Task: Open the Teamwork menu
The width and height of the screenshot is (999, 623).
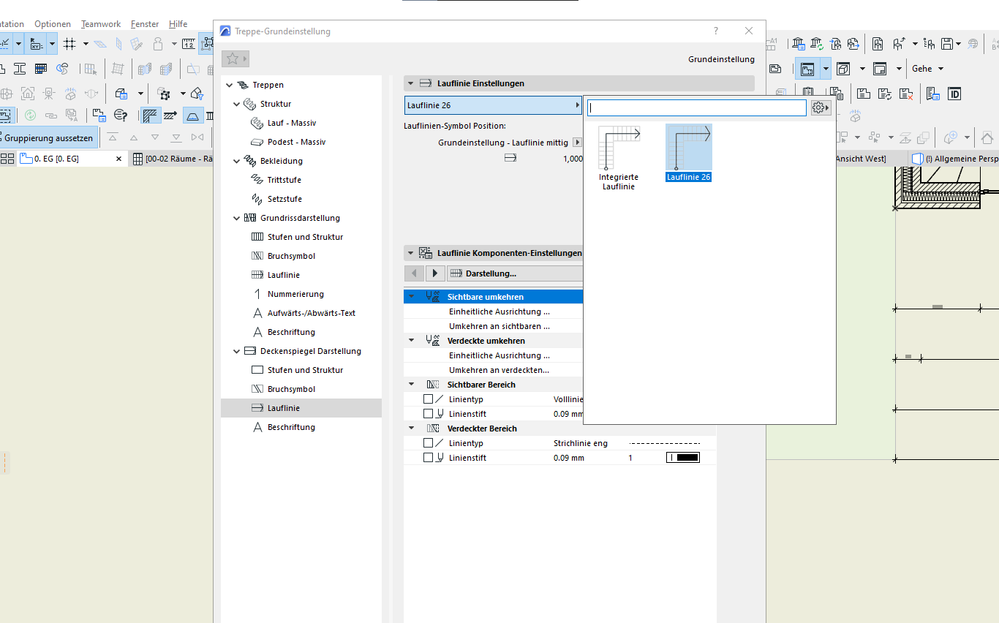Action: click(101, 24)
